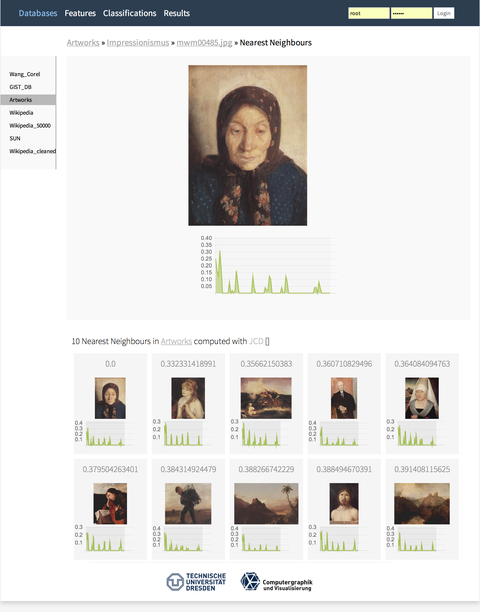Click the large old woman portrait image

[x=248, y=145]
